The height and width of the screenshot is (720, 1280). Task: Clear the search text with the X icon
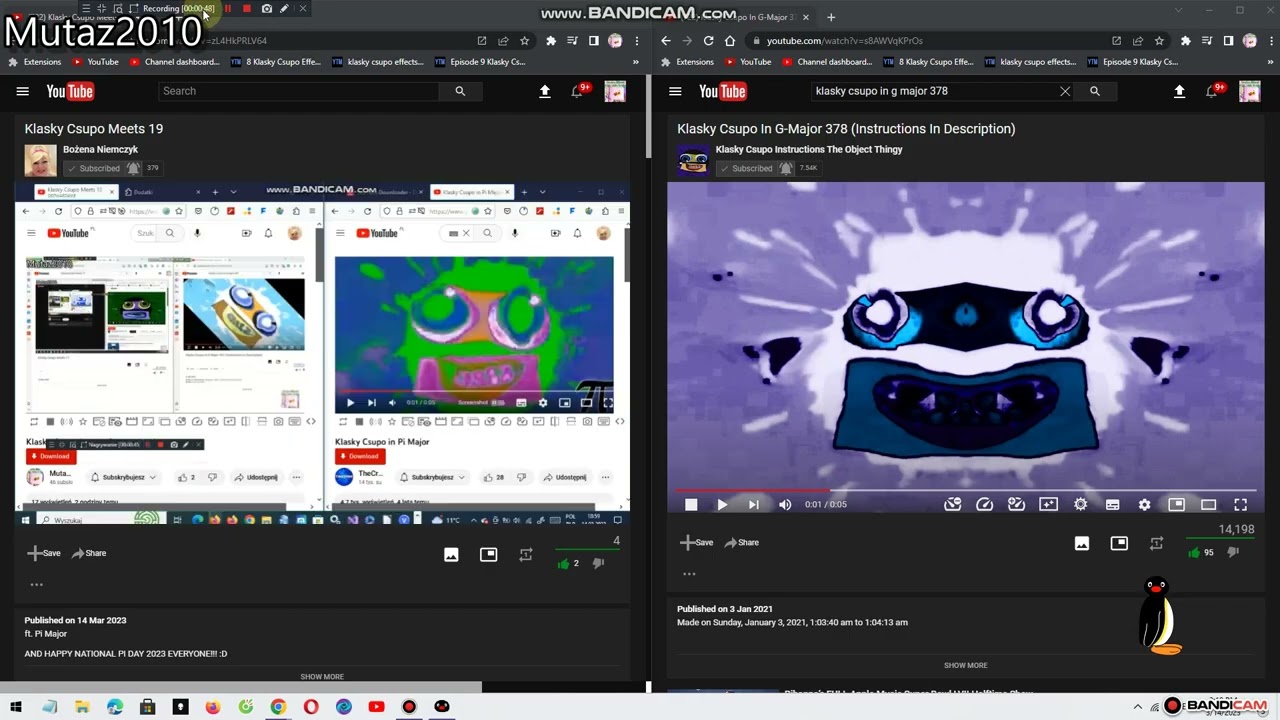1065,91
